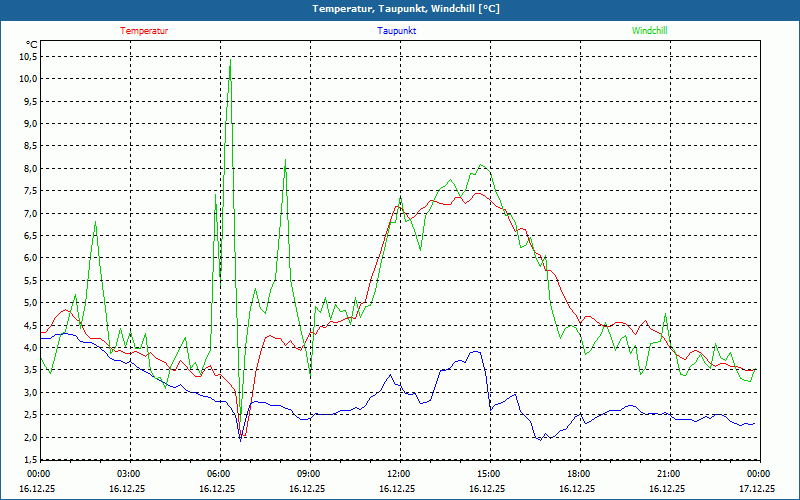Screen dimensions: 800x500
Task: Click the 3,0 y-axis tick label
Action: [29, 392]
